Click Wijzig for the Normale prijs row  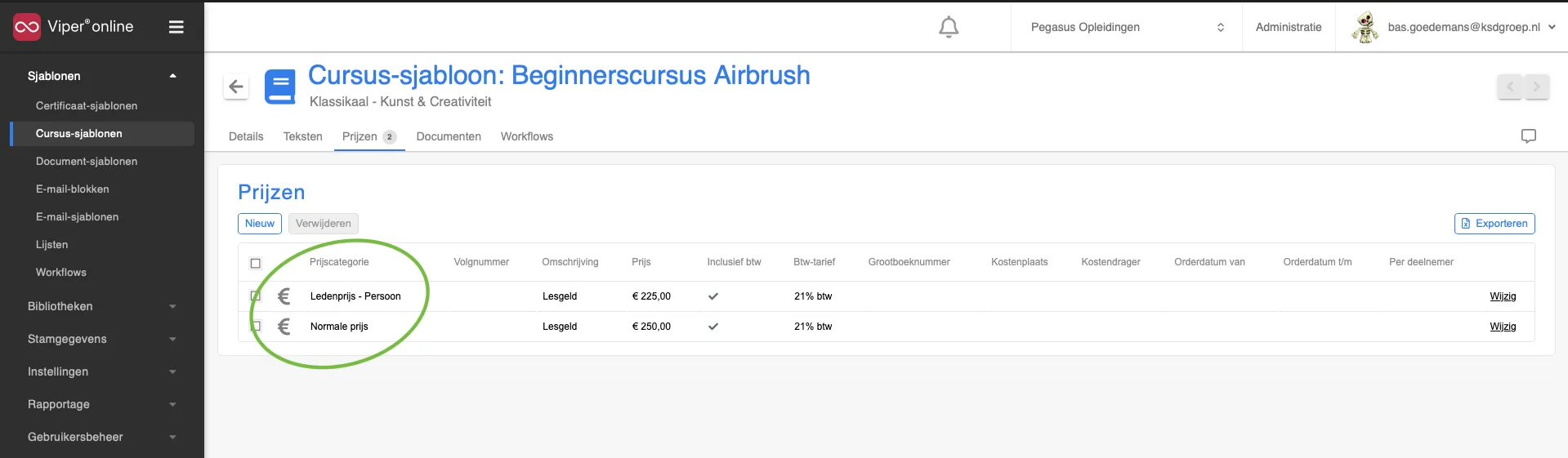point(1503,327)
